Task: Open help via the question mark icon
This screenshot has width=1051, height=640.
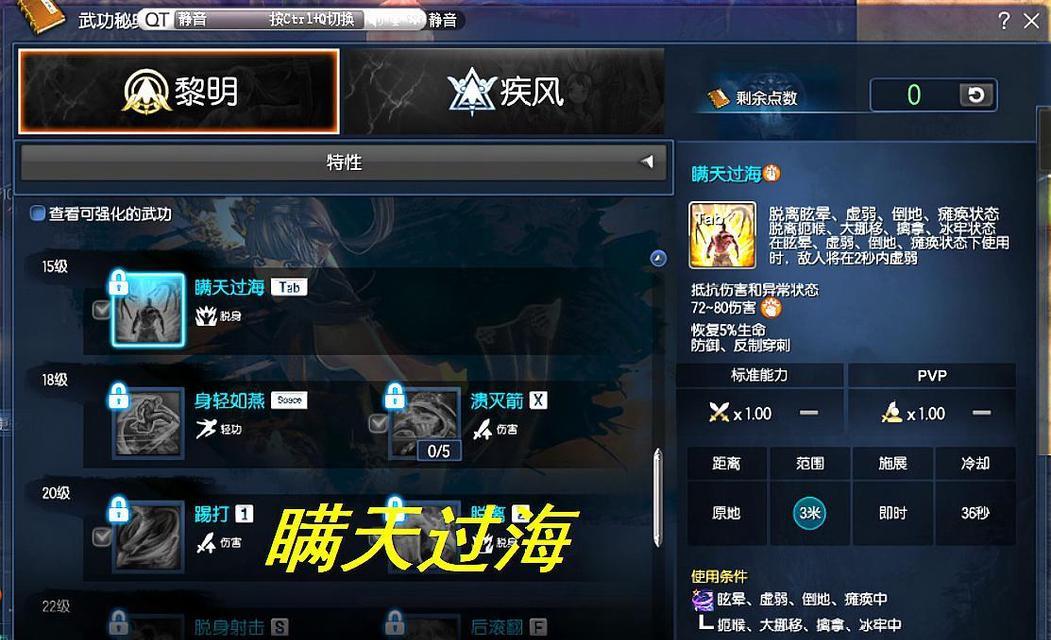Action: [x=1003, y=21]
